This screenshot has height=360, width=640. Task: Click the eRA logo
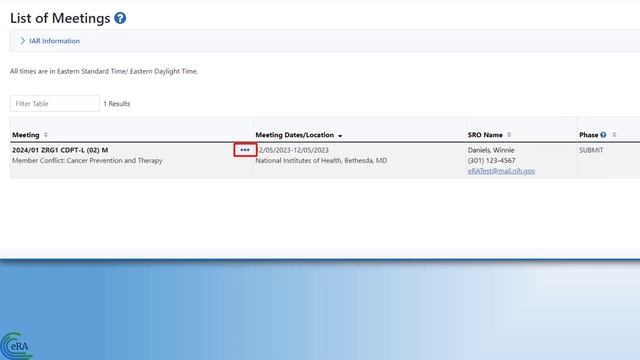click(16, 346)
